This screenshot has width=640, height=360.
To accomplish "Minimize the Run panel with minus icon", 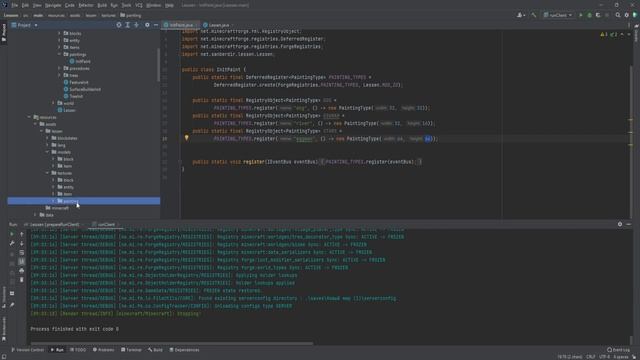I will click(x=629, y=224).
